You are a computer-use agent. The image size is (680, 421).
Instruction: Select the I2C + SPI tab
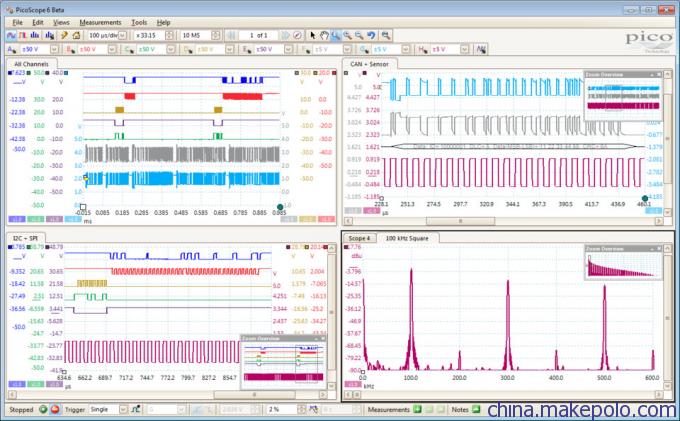25,238
